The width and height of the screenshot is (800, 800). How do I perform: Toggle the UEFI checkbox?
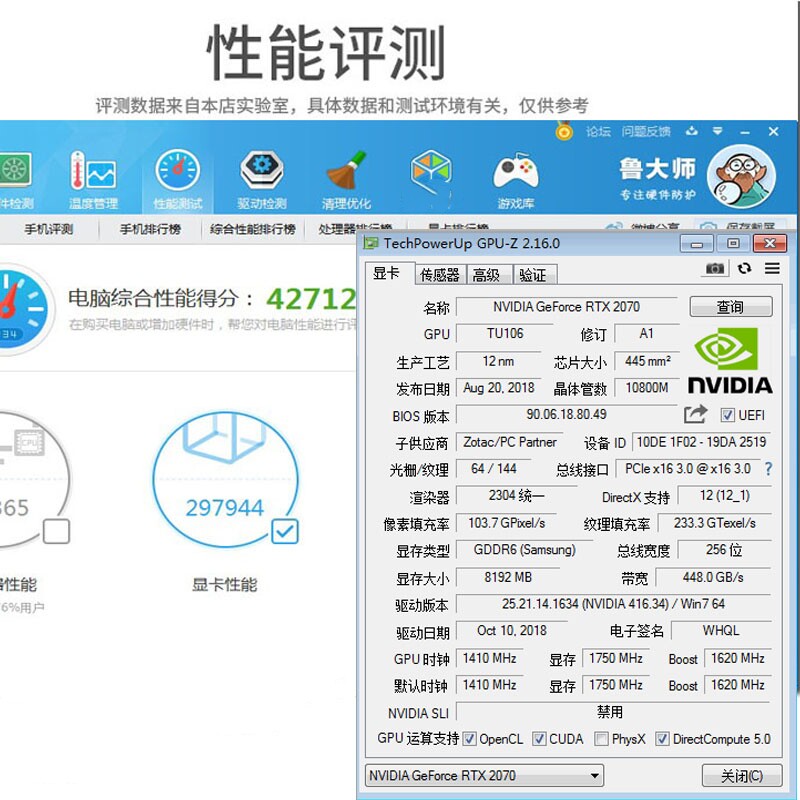pos(727,415)
